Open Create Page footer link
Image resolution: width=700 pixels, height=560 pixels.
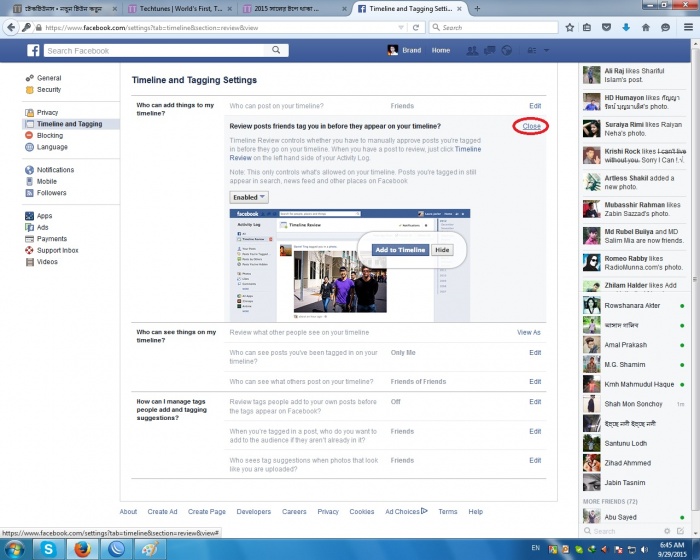point(207,511)
